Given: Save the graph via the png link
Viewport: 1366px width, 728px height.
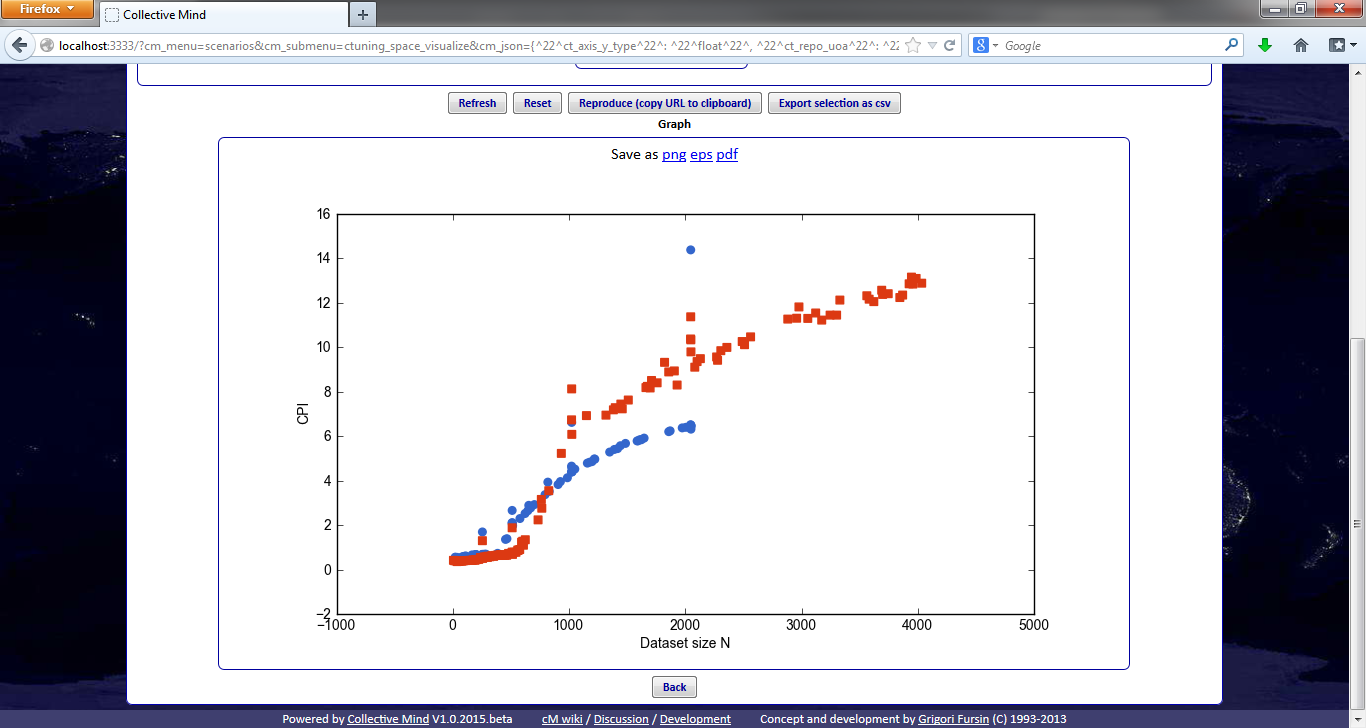Looking at the screenshot, I should pos(674,154).
